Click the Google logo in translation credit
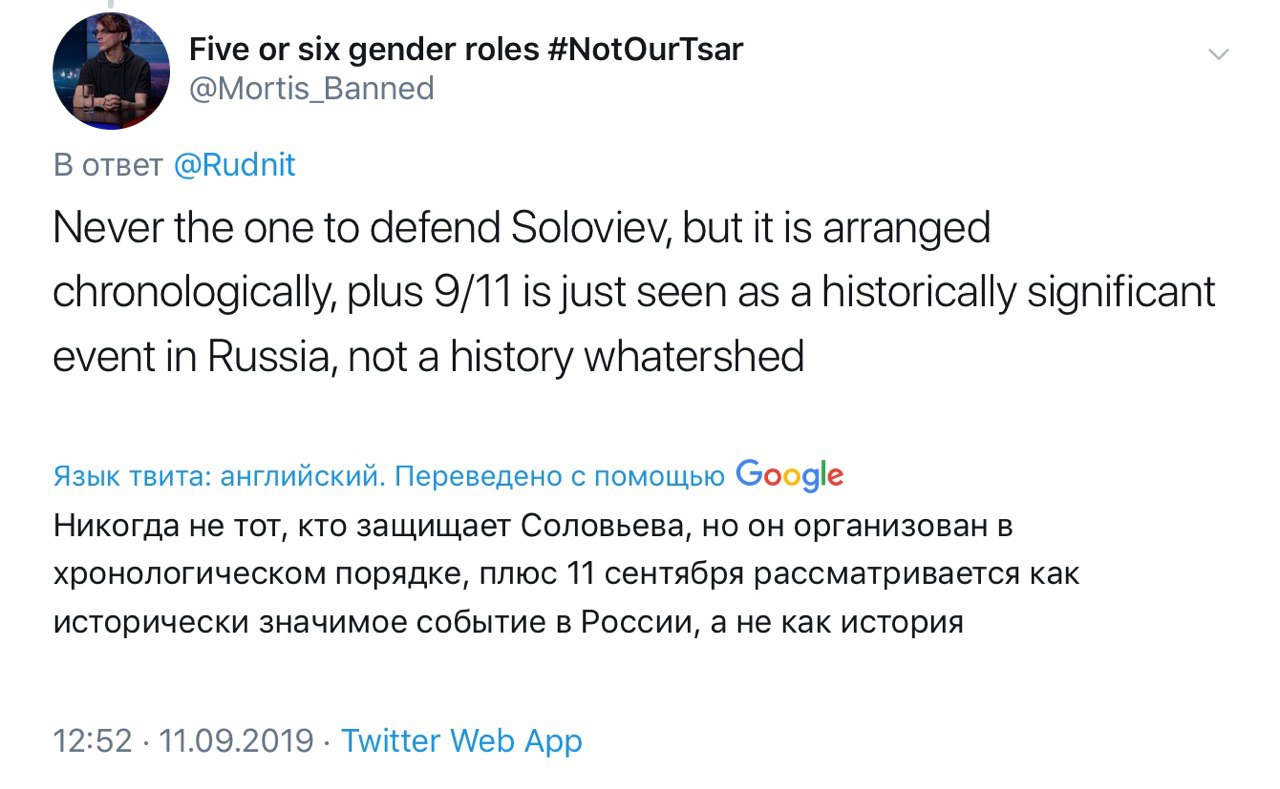 [x=789, y=476]
